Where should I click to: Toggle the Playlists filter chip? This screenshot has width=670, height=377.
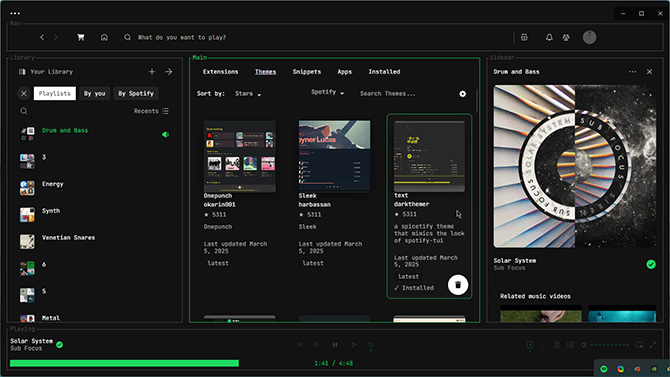pyautogui.click(x=55, y=93)
